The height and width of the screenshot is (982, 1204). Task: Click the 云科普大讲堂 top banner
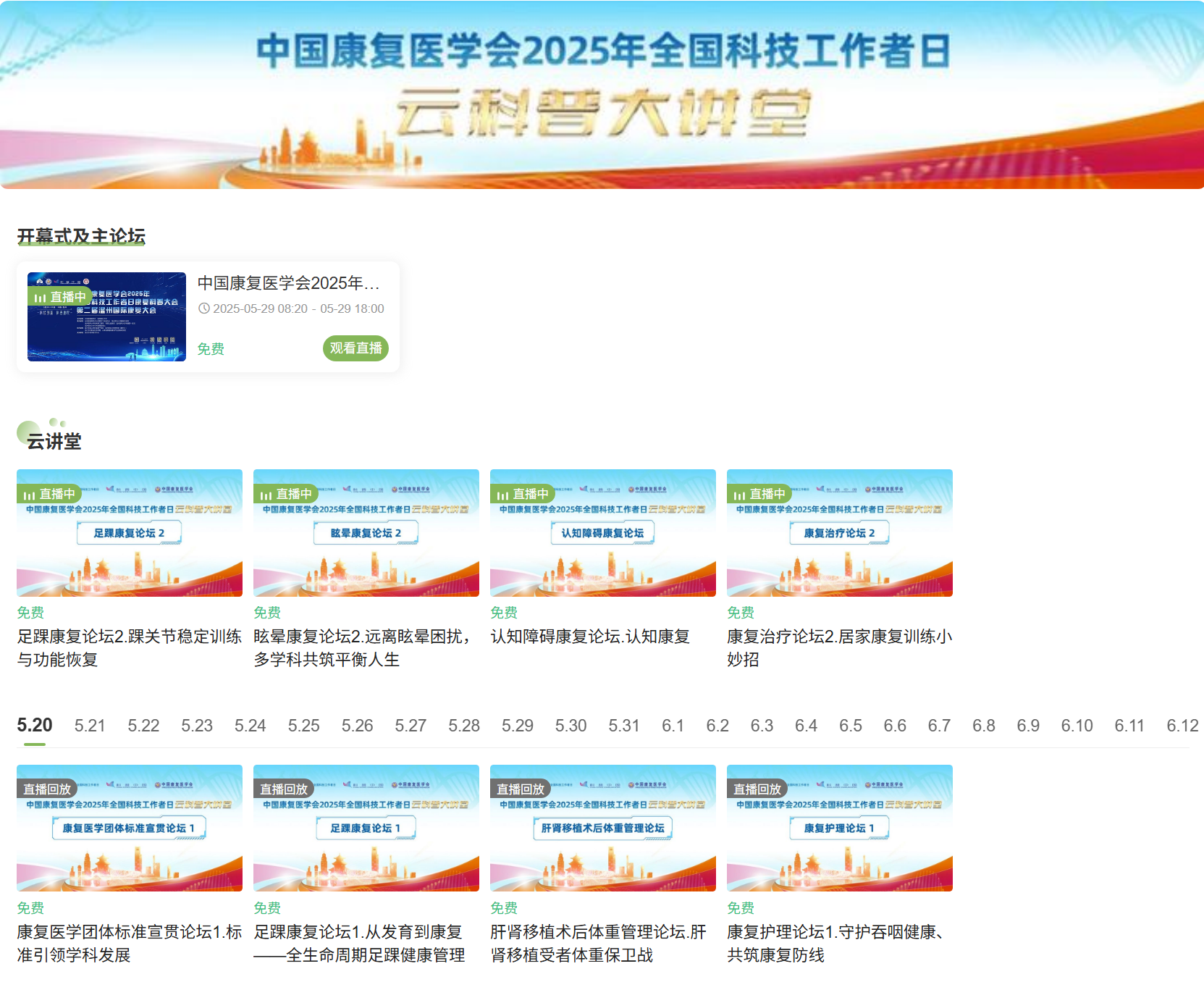(x=602, y=95)
